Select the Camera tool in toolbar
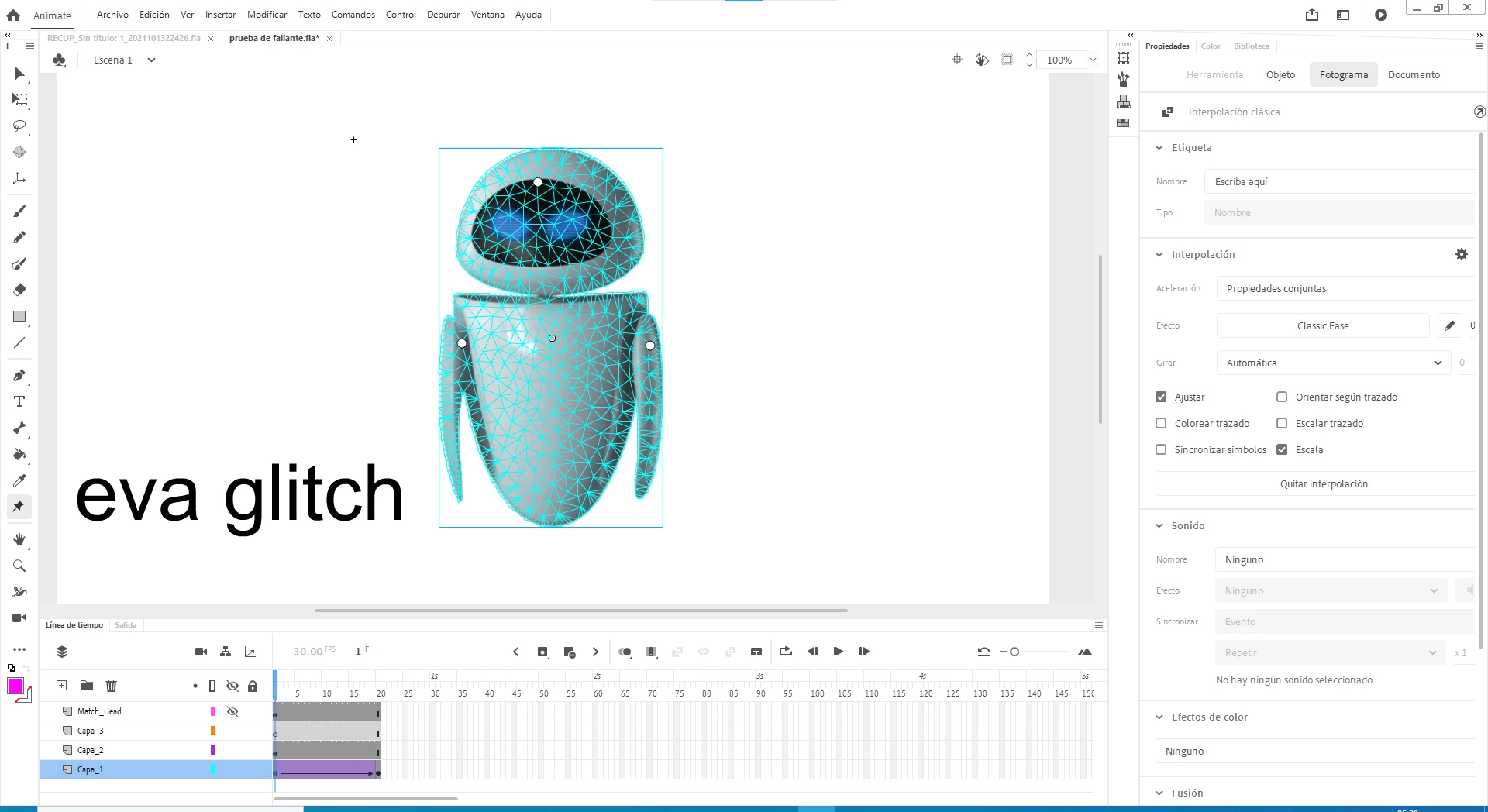 point(19,618)
